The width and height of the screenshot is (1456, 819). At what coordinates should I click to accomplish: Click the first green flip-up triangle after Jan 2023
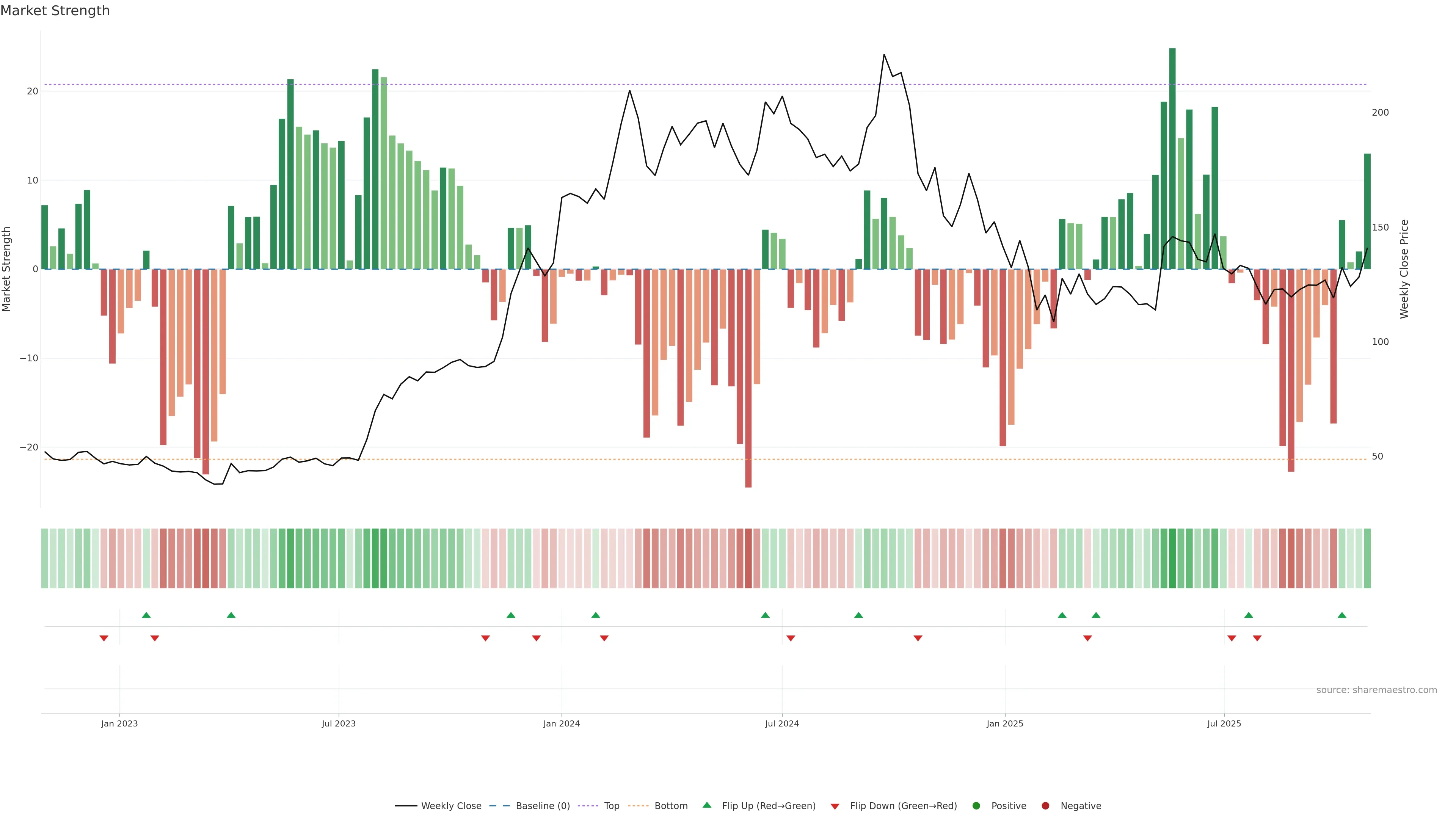pyautogui.click(x=146, y=615)
